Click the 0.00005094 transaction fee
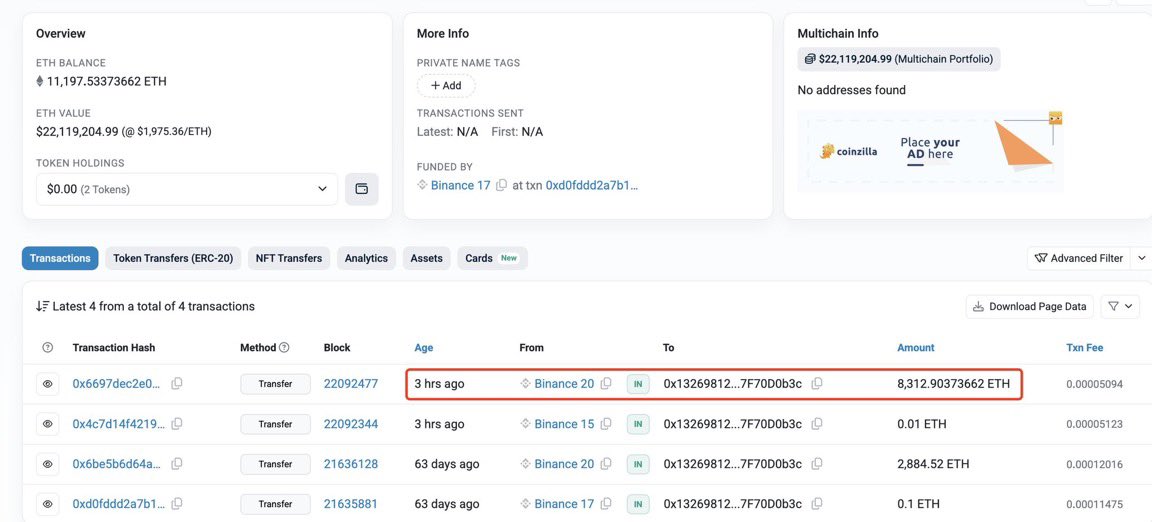Screen dimensions: 1152x522 coord(1094,384)
